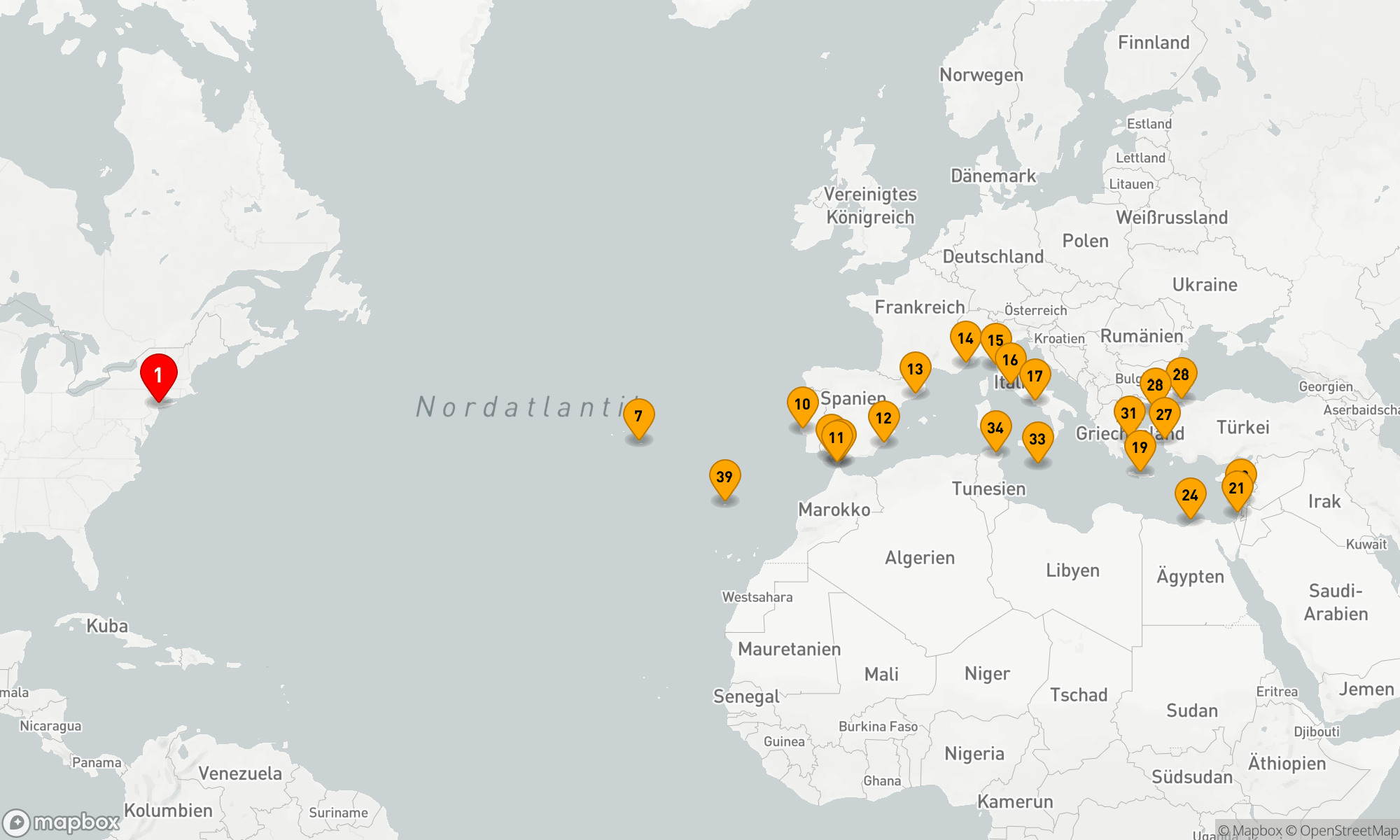Click the Mapbox logo
Viewport: 1400px width, 840px height.
62,822
